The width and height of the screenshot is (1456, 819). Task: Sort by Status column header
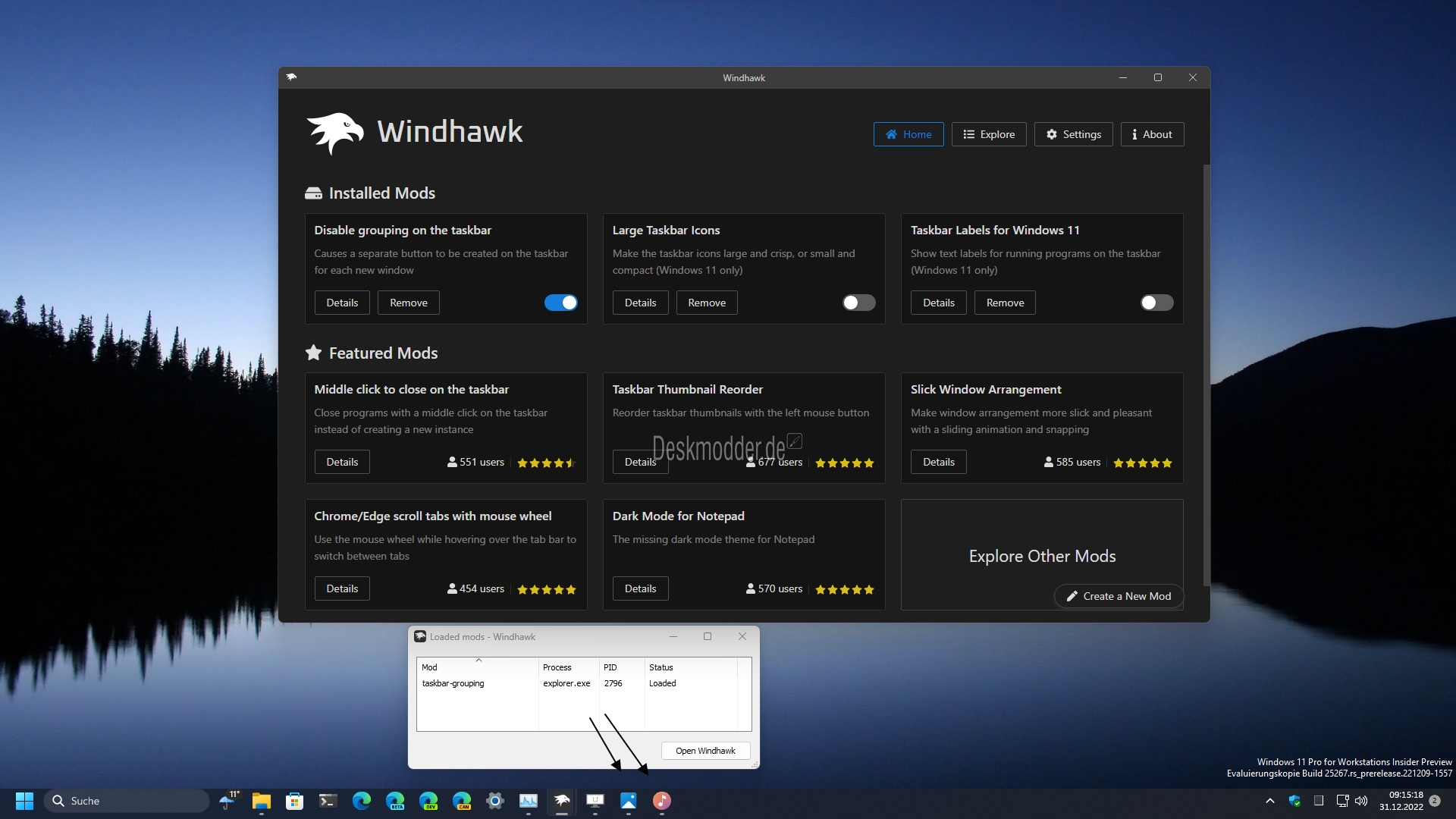click(x=691, y=667)
